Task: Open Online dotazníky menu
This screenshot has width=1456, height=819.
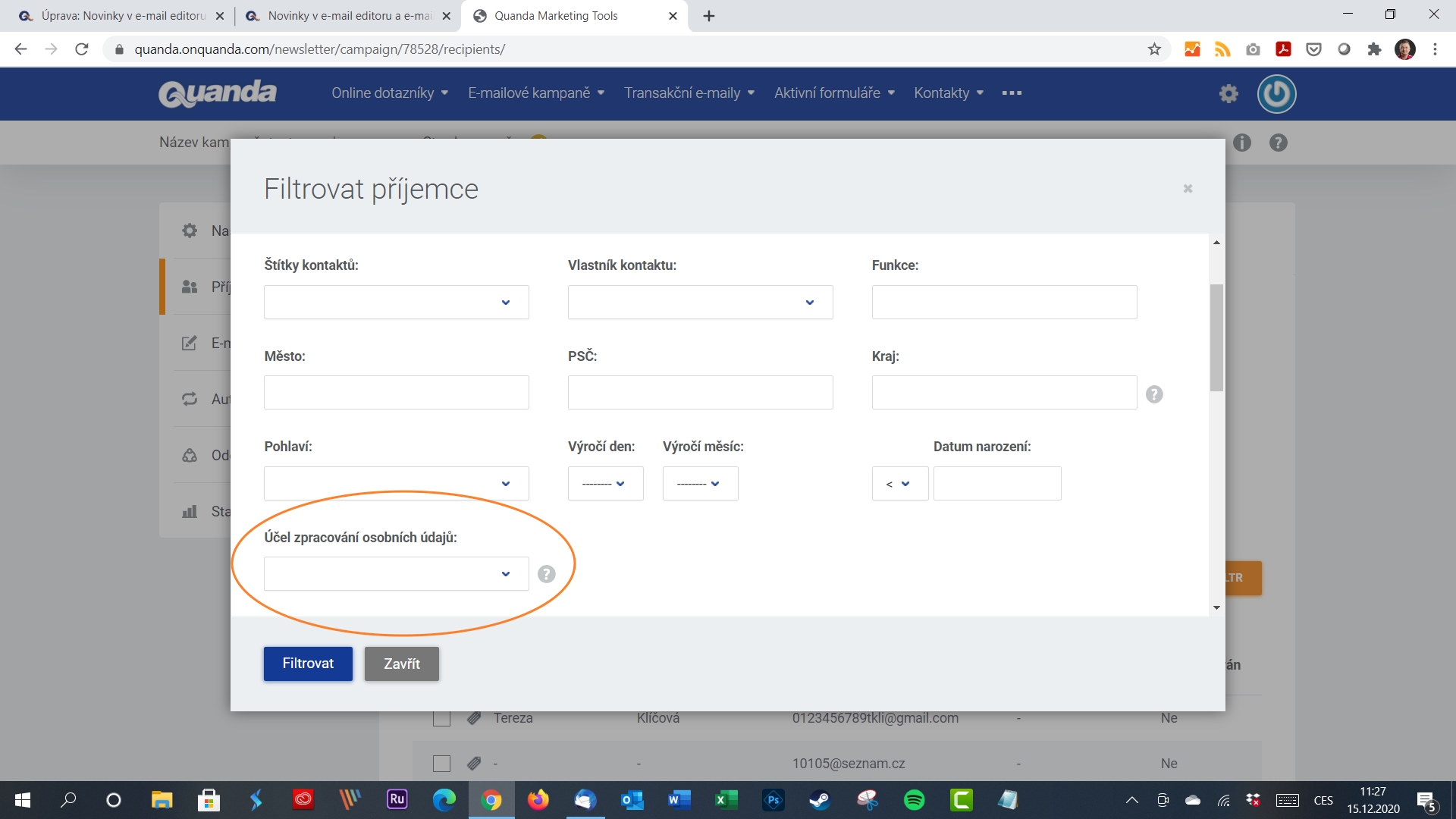Action: (x=389, y=93)
